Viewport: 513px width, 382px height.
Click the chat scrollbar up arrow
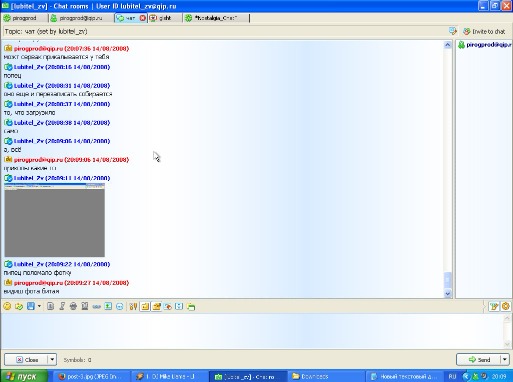(448, 45)
